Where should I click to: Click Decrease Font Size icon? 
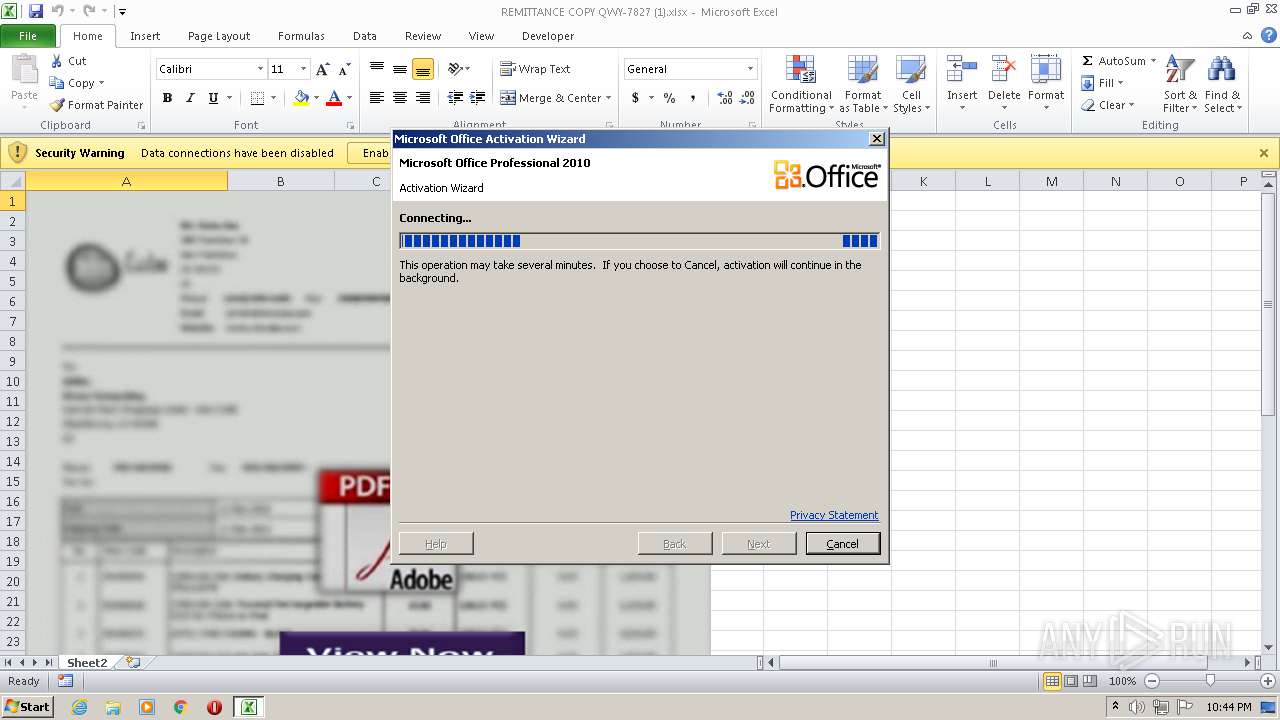point(344,69)
